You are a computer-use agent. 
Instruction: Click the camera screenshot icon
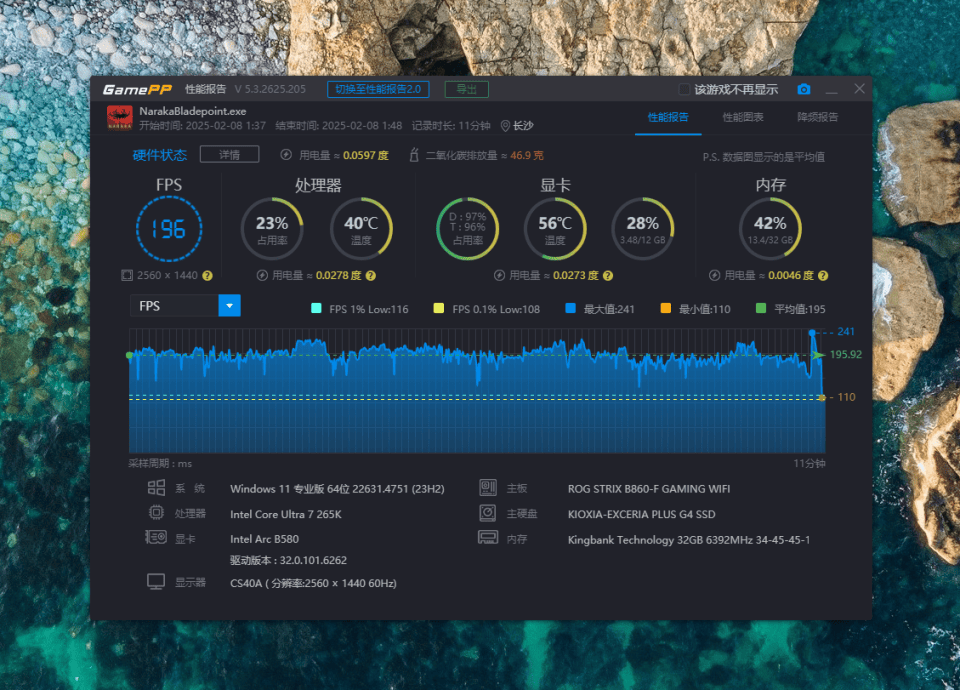pyautogui.click(x=804, y=89)
